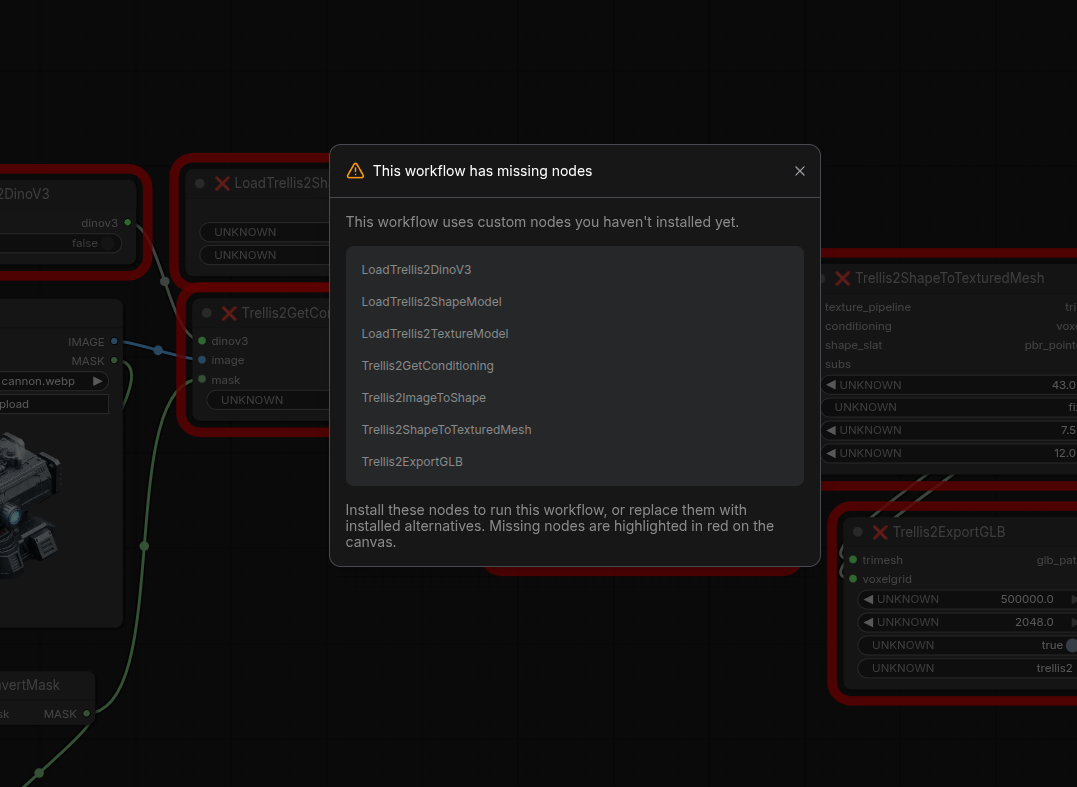
Task: Click the shape_slat input label
Action: 854,345
